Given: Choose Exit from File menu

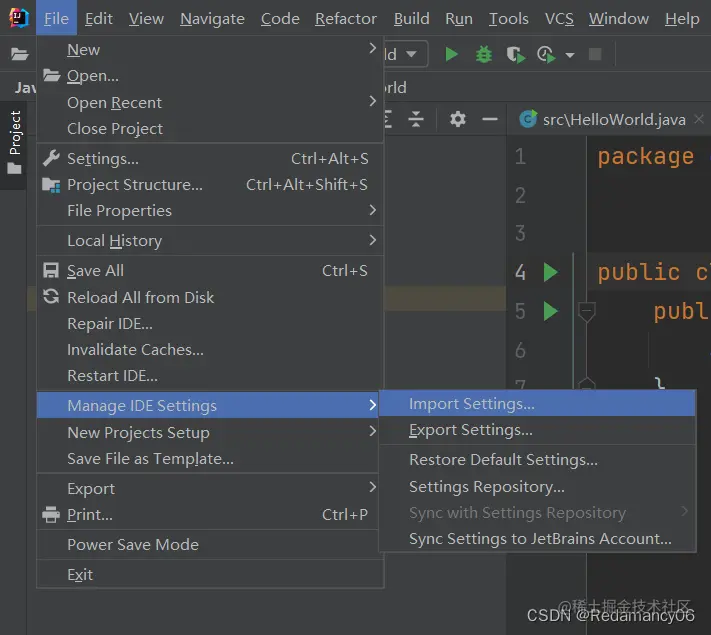Looking at the screenshot, I should coord(210,575).
